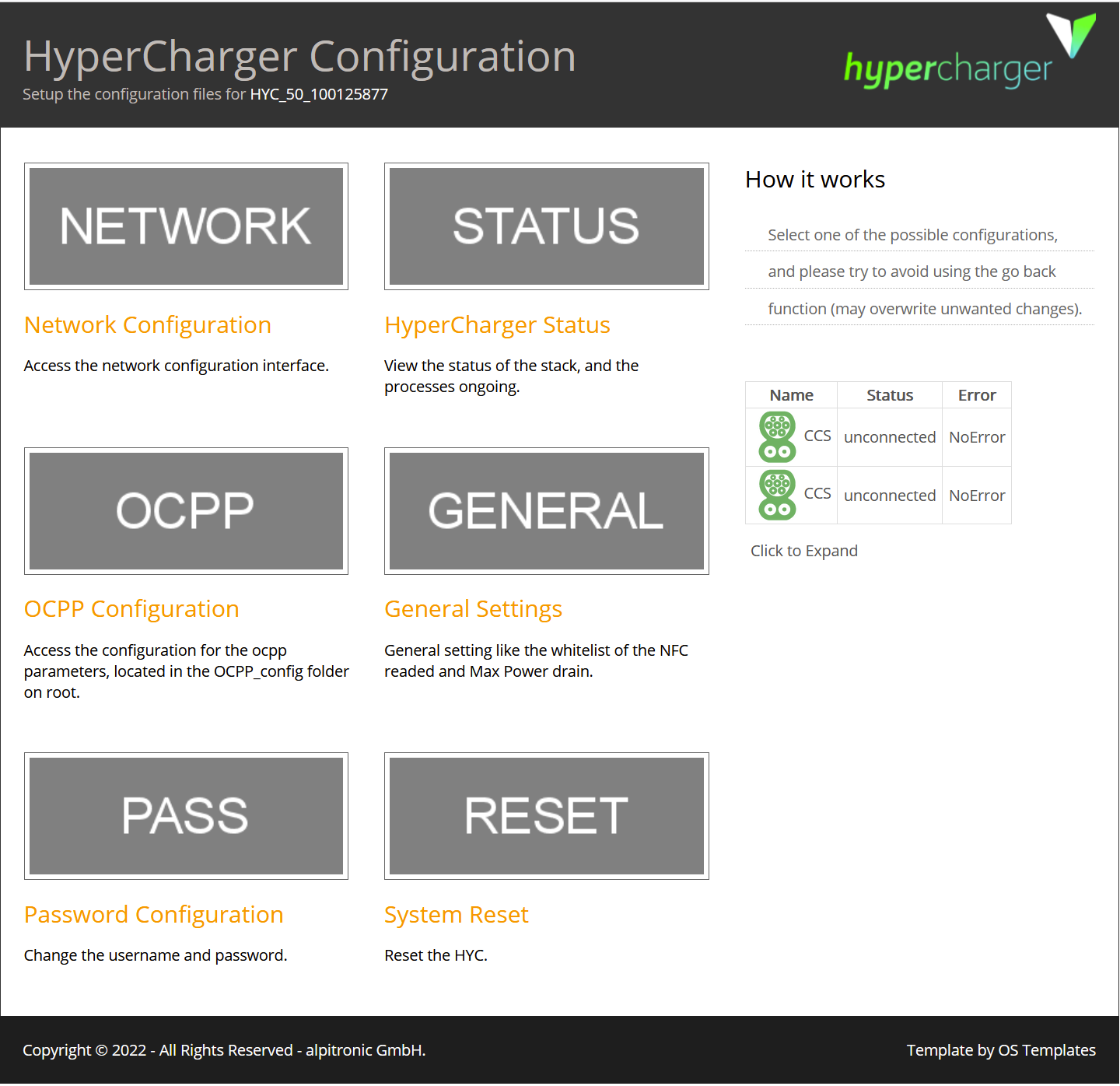The height and width of the screenshot is (1086, 1120).
Task: Click the PASS tile image
Action: (x=186, y=816)
